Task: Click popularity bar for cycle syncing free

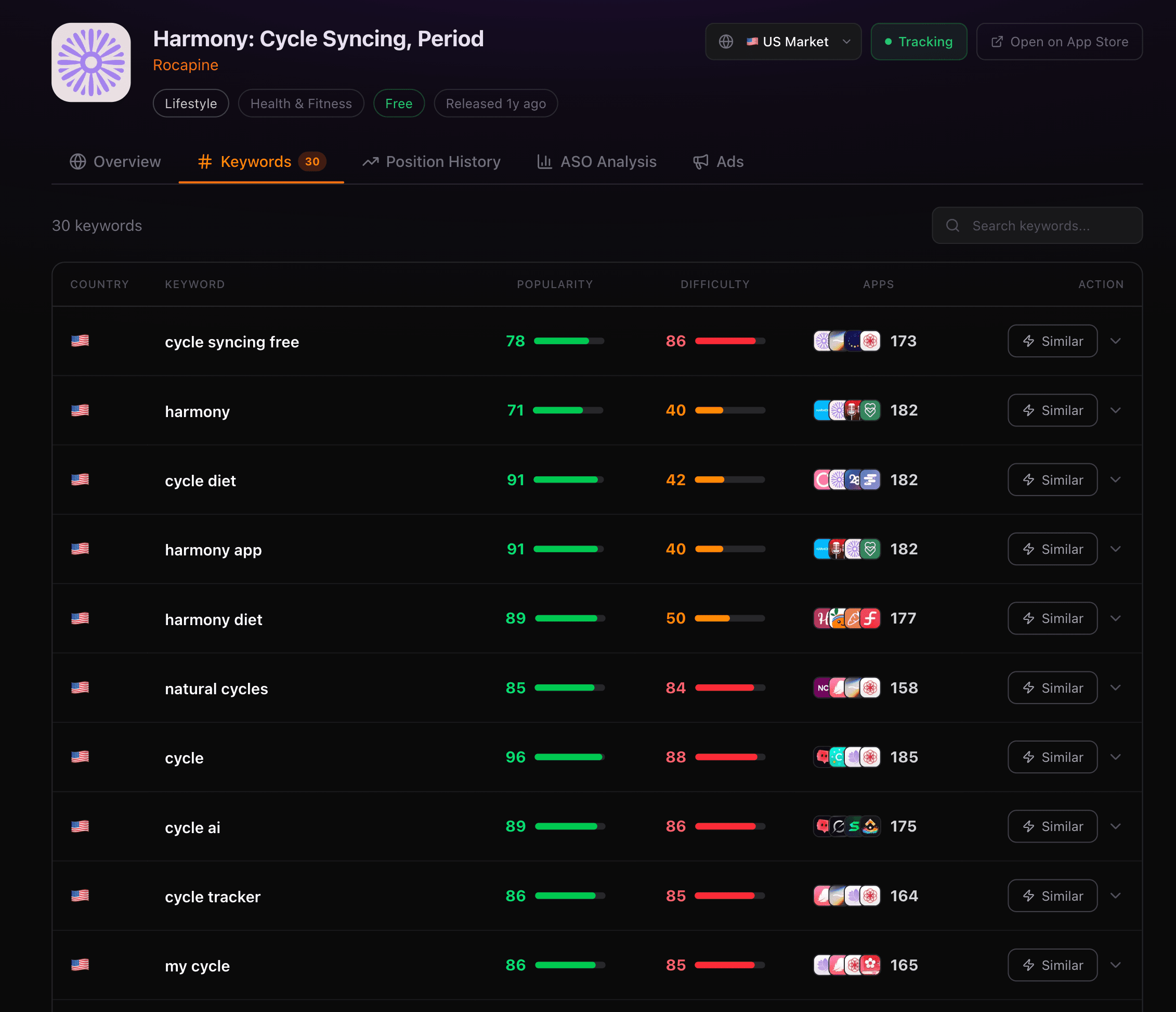Action: pyautogui.click(x=569, y=341)
